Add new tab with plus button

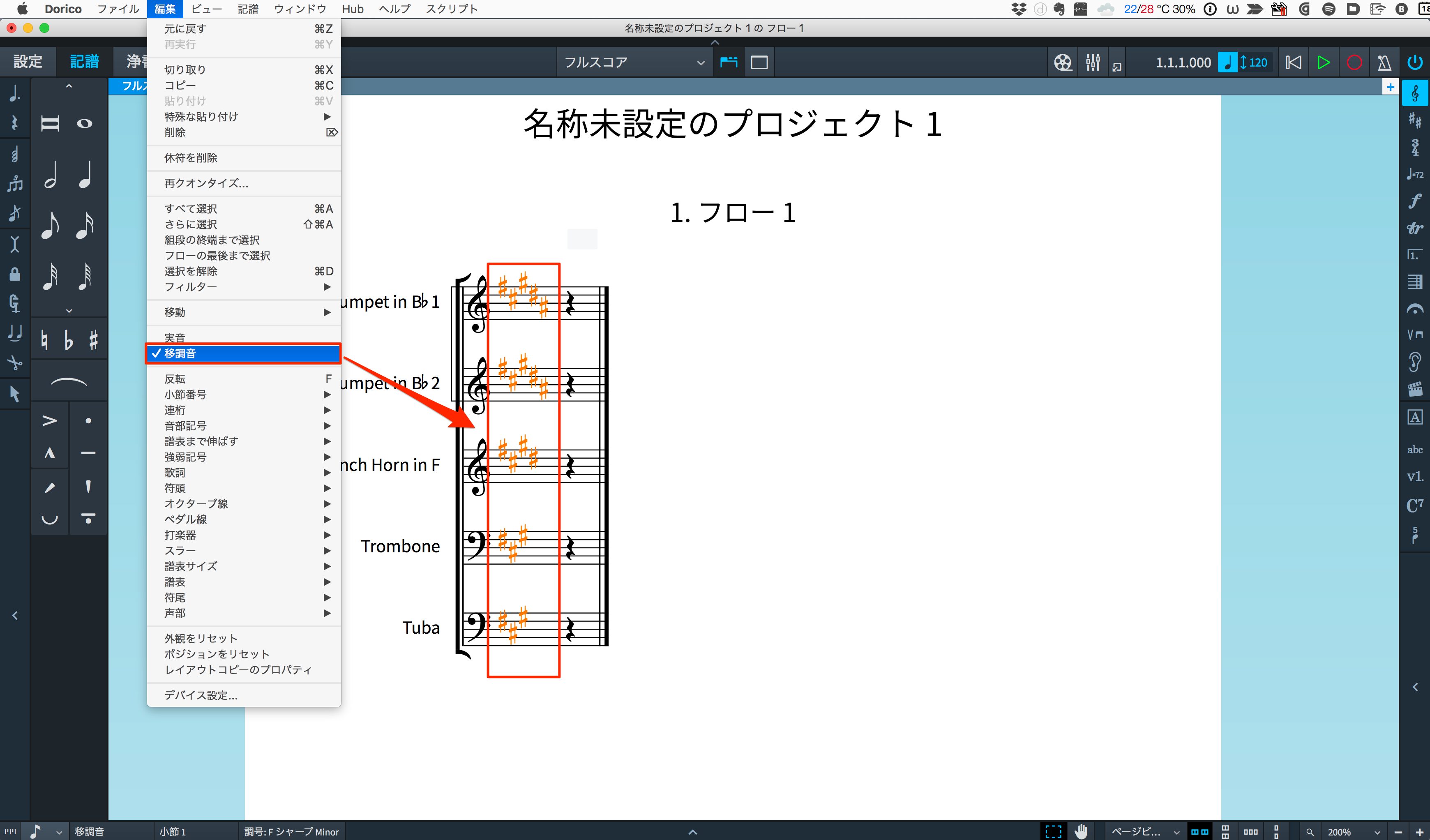point(1390,87)
